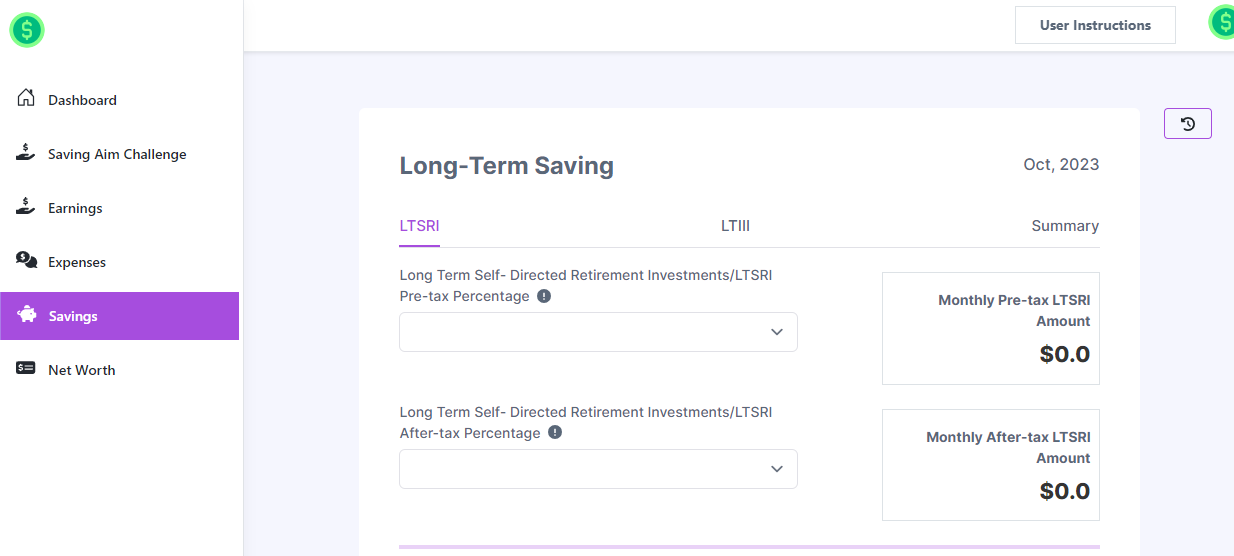Click the green dollar logo in sidebar
The image size is (1234, 556).
27,30
